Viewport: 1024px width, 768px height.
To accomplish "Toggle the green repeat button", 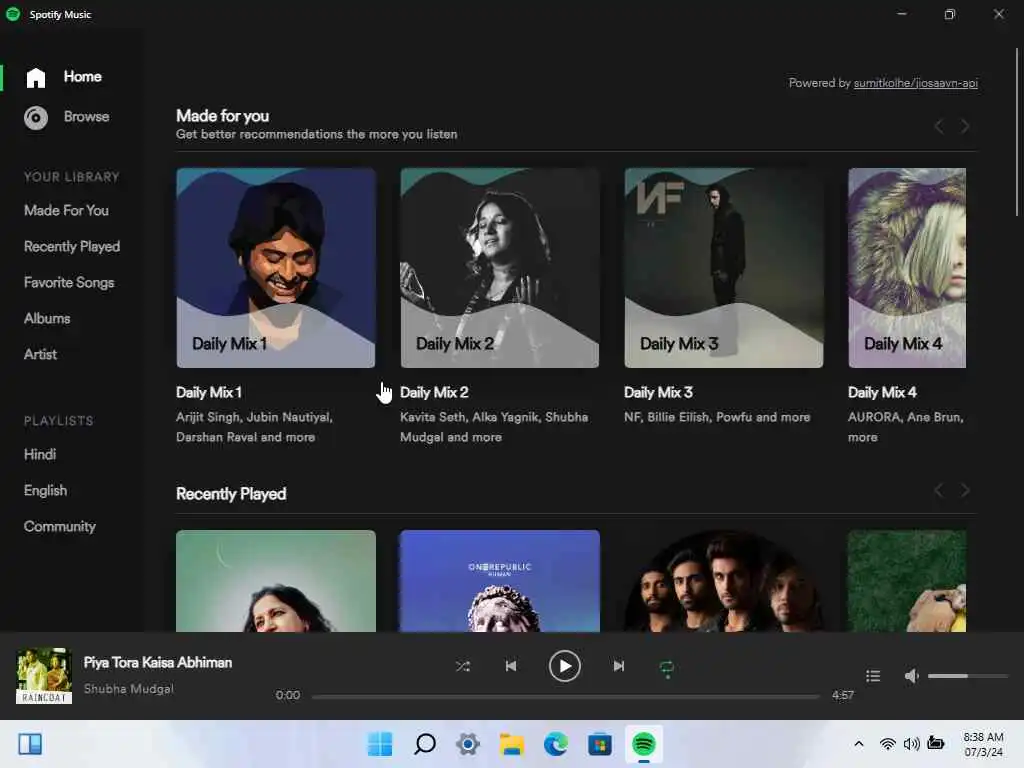I will pyautogui.click(x=667, y=667).
